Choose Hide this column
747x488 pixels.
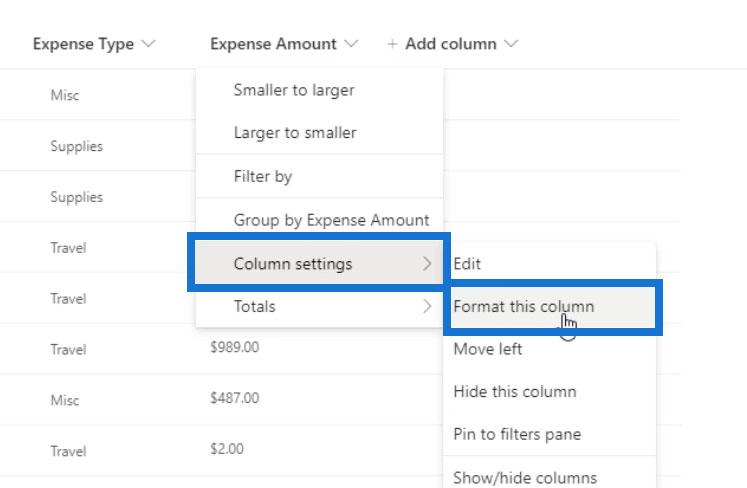(550, 392)
